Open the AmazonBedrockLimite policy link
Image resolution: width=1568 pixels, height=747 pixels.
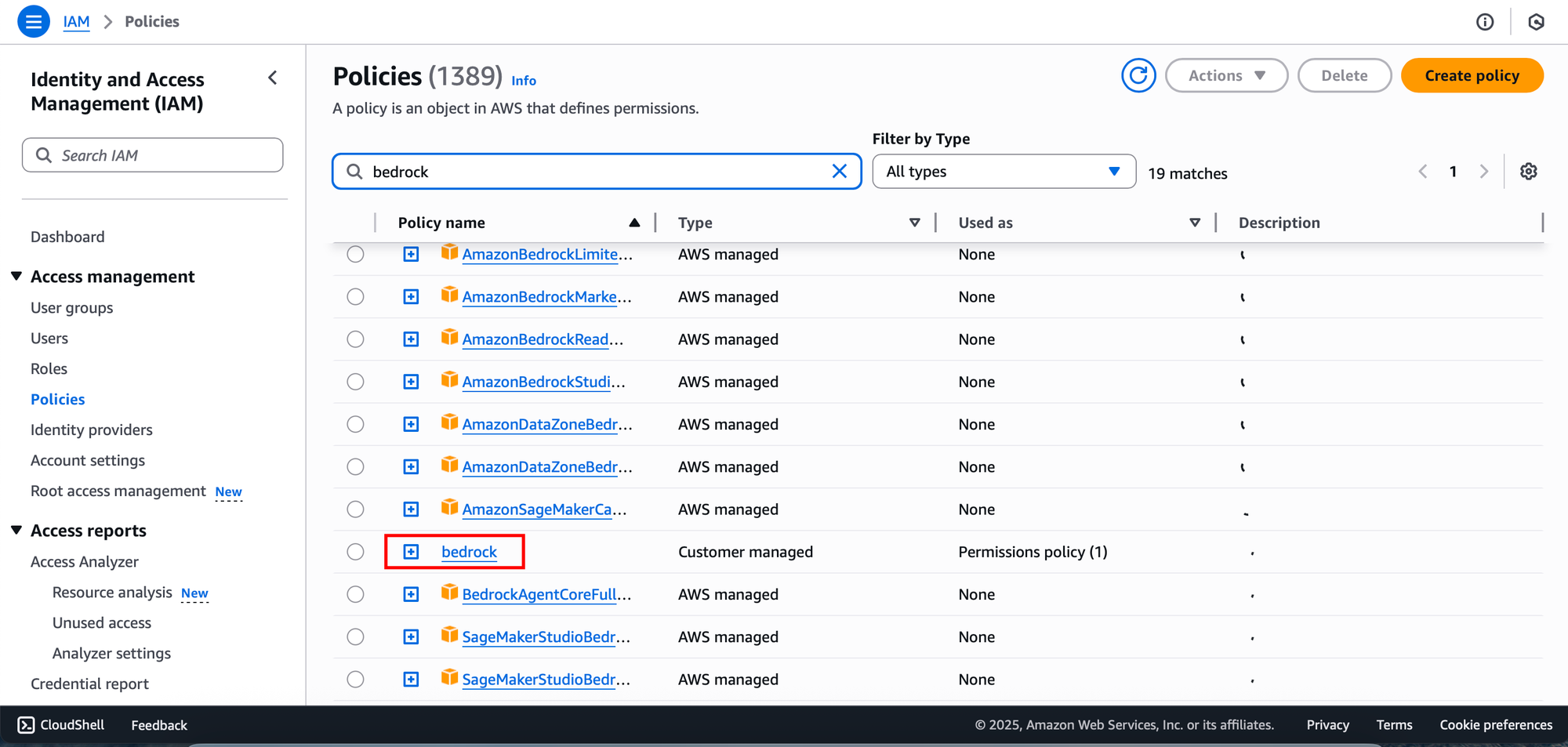coord(546,254)
